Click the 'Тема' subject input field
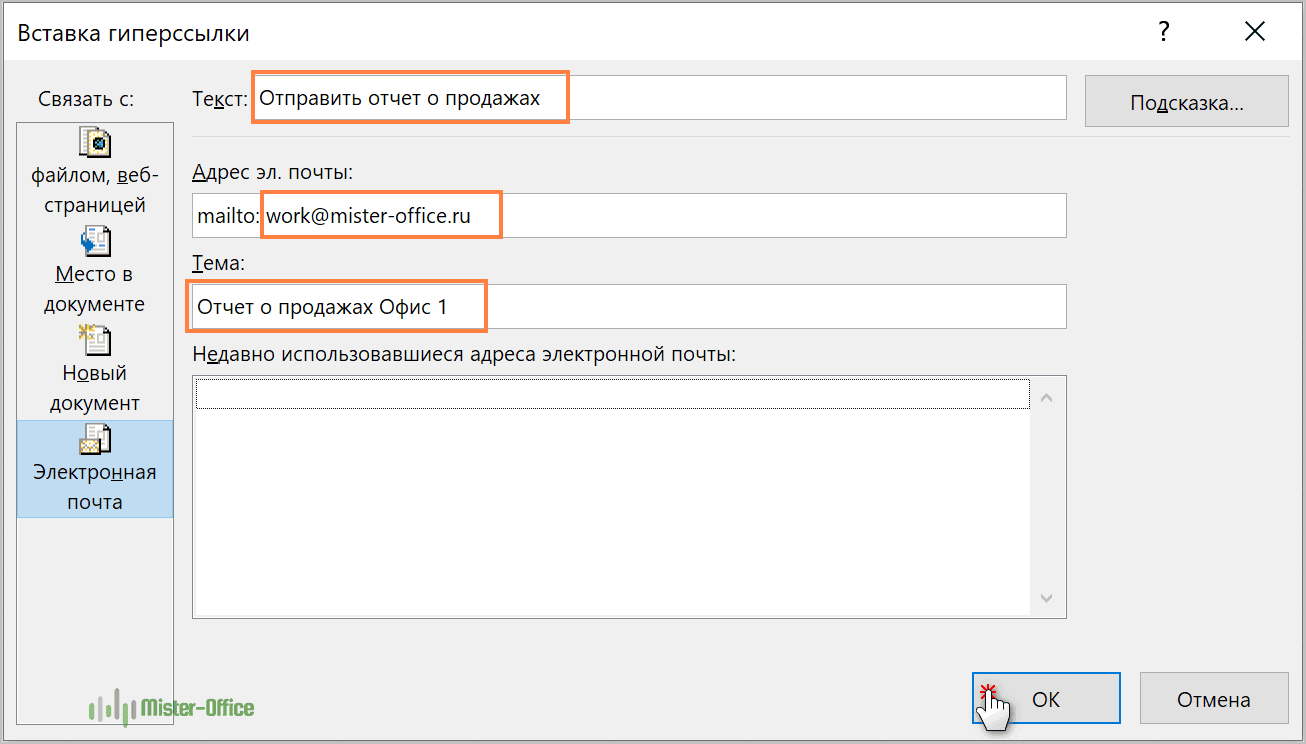Viewport: 1306px width, 744px height. click(628, 307)
